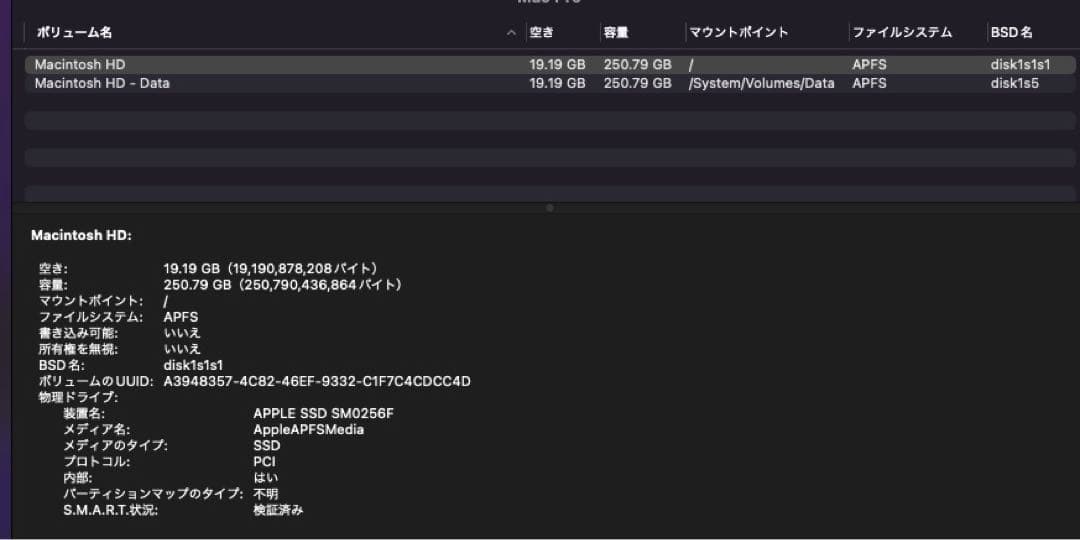
Task: Click the 物理ドライブ: label
Action: click(79, 397)
